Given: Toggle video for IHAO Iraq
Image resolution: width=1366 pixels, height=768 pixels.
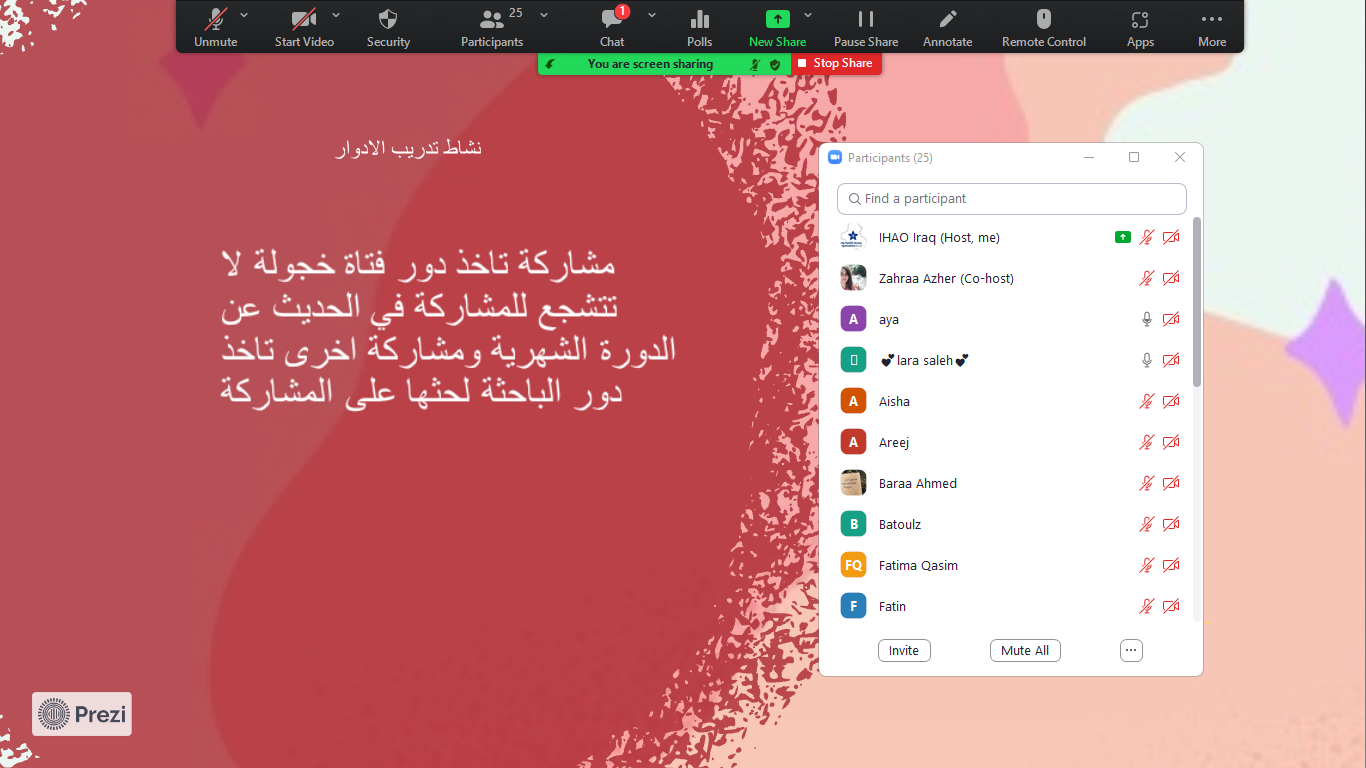Looking at the screenshot, I should [1171, 237].
